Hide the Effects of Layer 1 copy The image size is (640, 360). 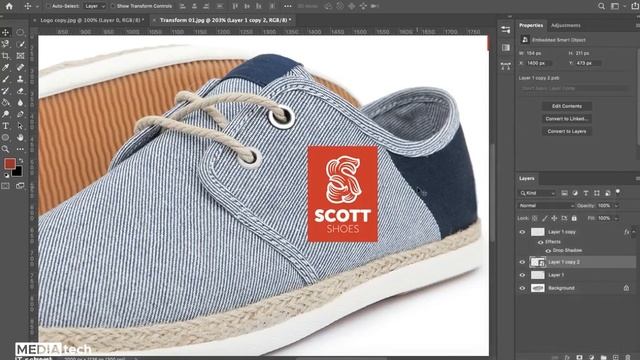click(x=540, y=242)
